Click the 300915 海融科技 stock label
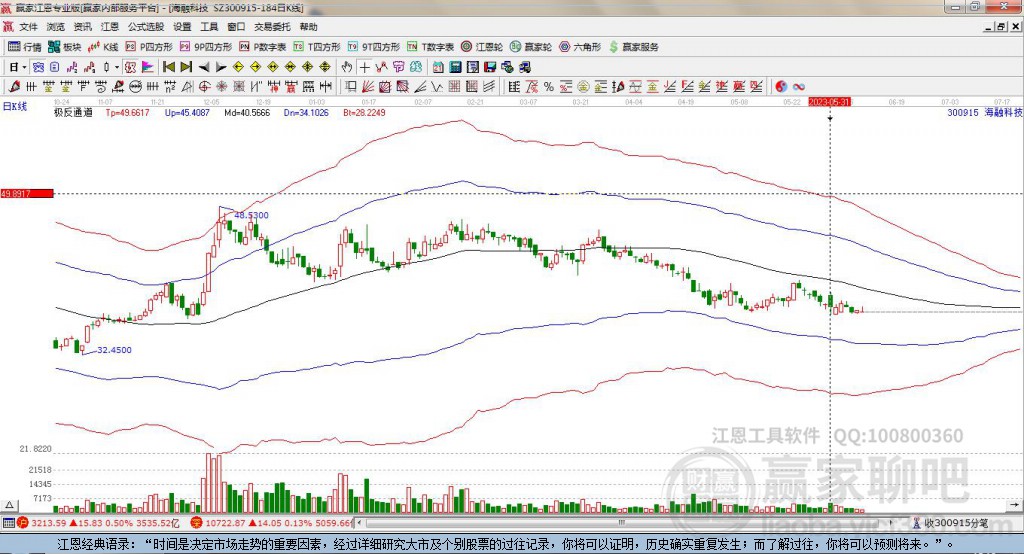 (x=985, y=112)
